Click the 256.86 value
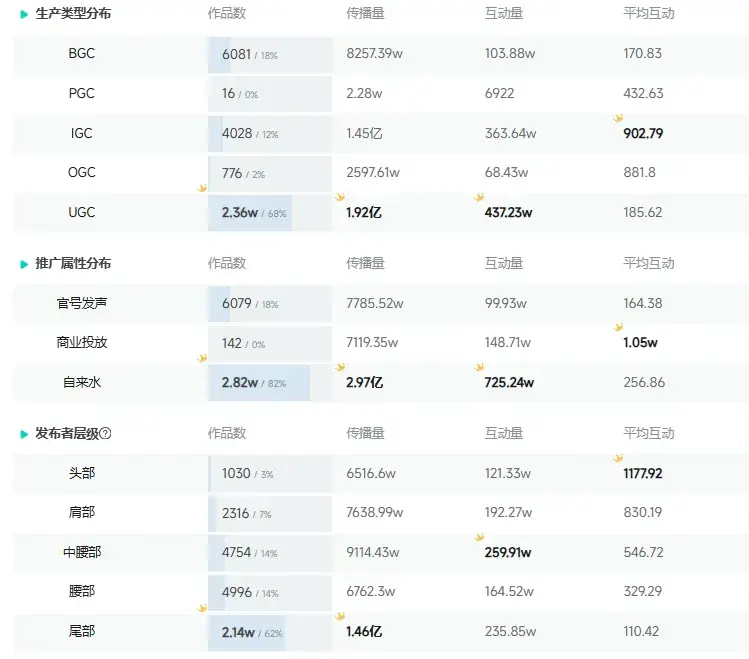 [x=644, y=383]
